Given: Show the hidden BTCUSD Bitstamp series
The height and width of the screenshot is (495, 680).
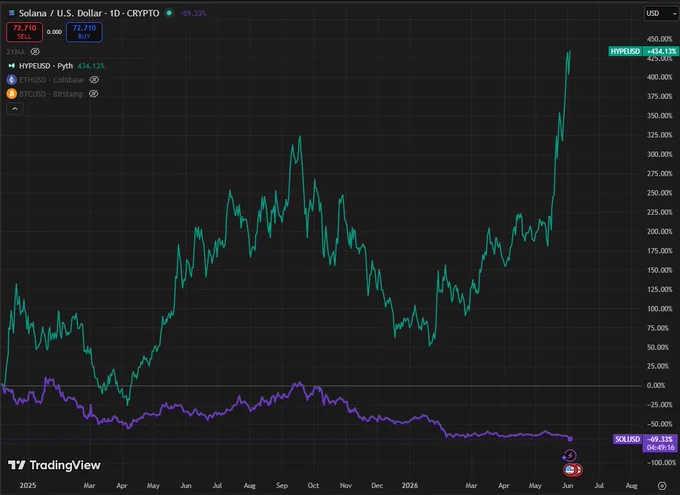Looking at the screenshot, I should pyautogui.click(x=93, y=94).
